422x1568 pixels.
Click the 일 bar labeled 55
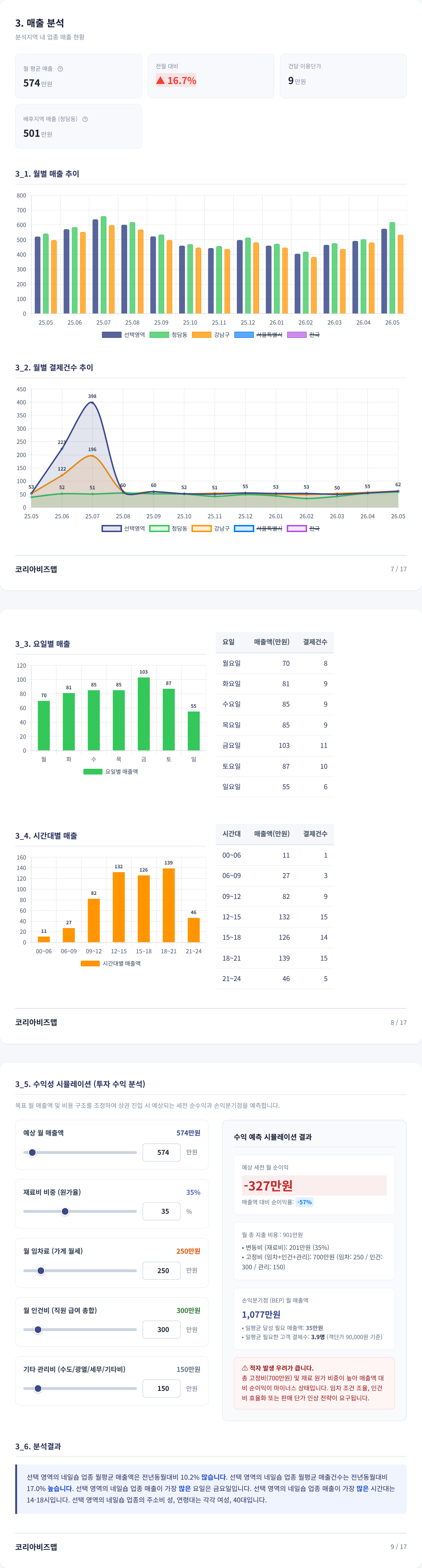coord(194,731)
